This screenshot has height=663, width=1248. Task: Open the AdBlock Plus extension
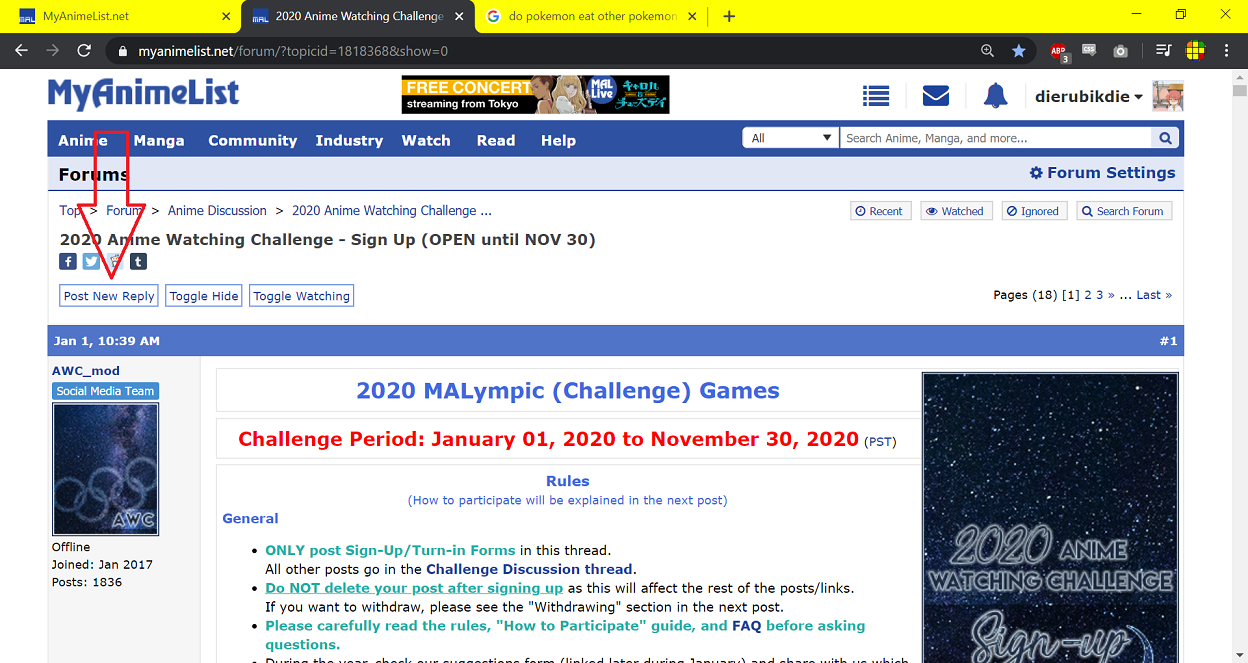click(x=1058, y=51)
